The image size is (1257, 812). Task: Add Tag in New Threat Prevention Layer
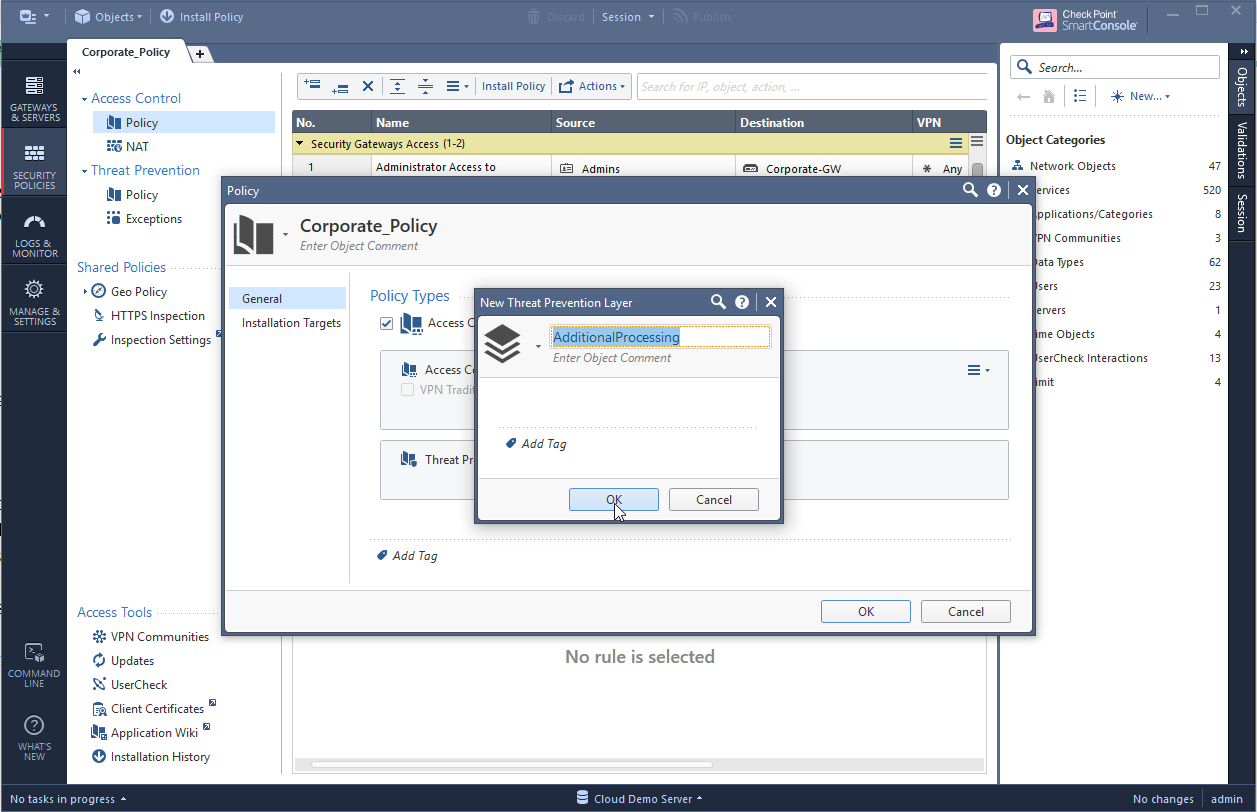pyautogui.click(x=536, y=443)
